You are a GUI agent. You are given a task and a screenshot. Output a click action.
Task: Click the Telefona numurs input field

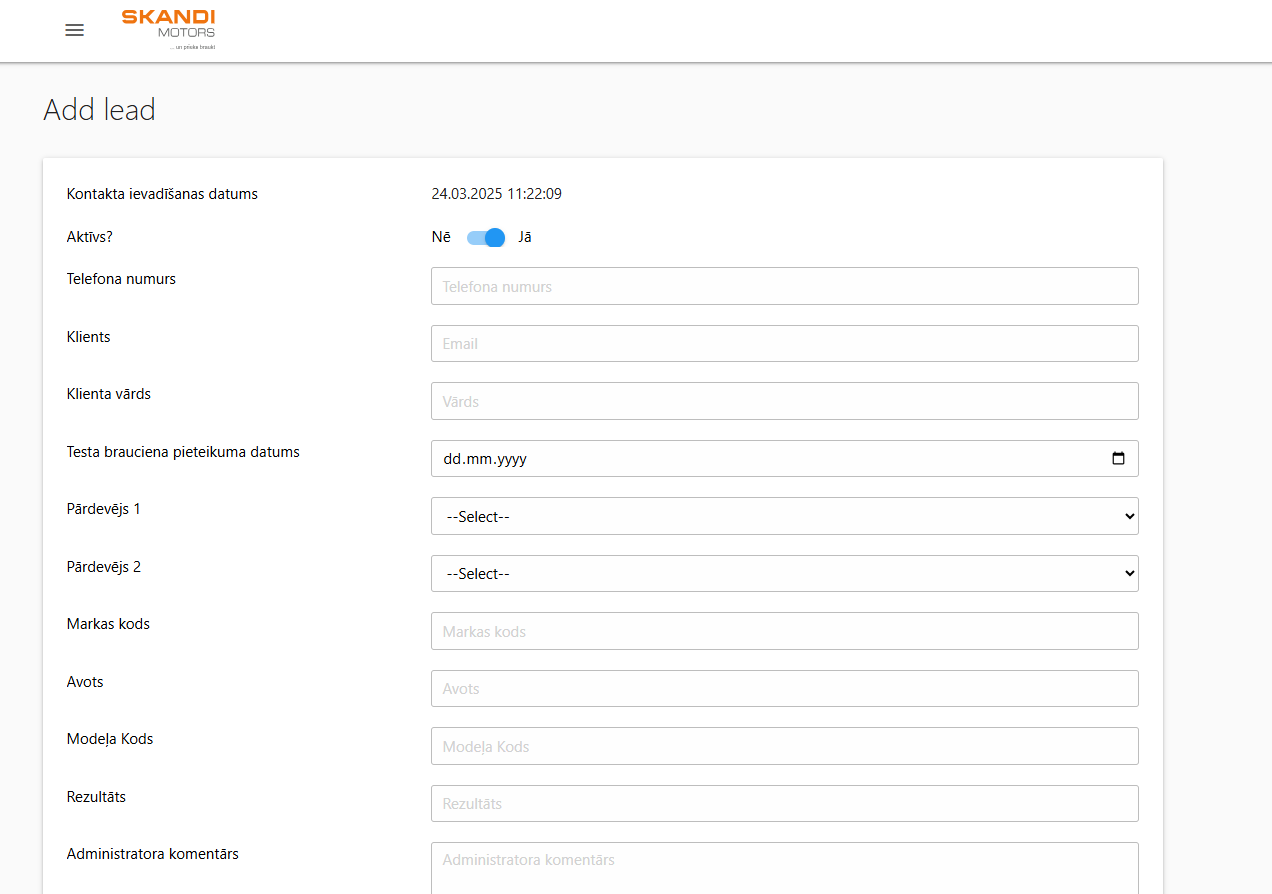(x=784, y=286)
